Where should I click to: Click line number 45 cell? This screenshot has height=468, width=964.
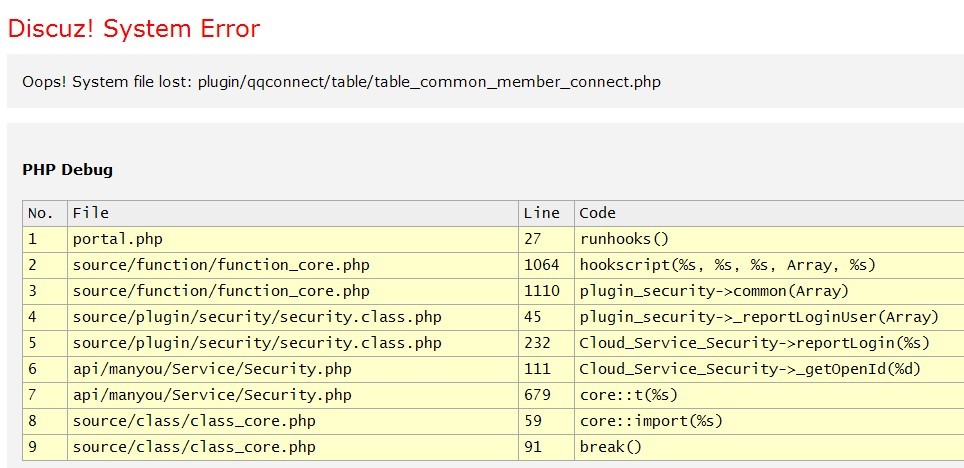click(546, 317)
